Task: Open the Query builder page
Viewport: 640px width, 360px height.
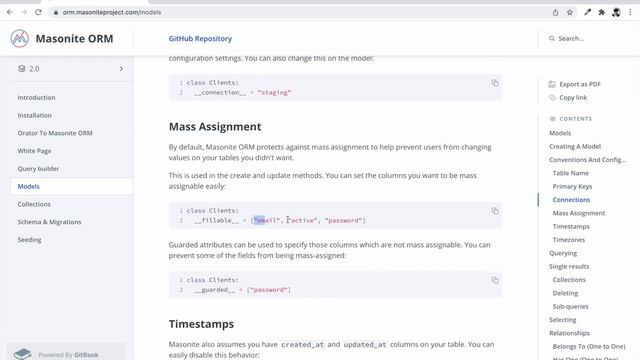Action: point(38,169)
